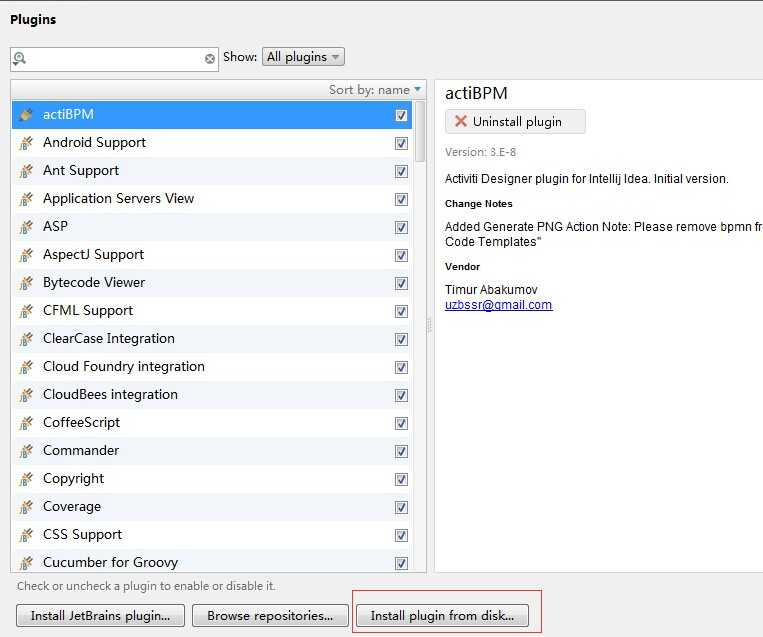Click the Cucumber for Groovy plugin icon

click(26, 563)
